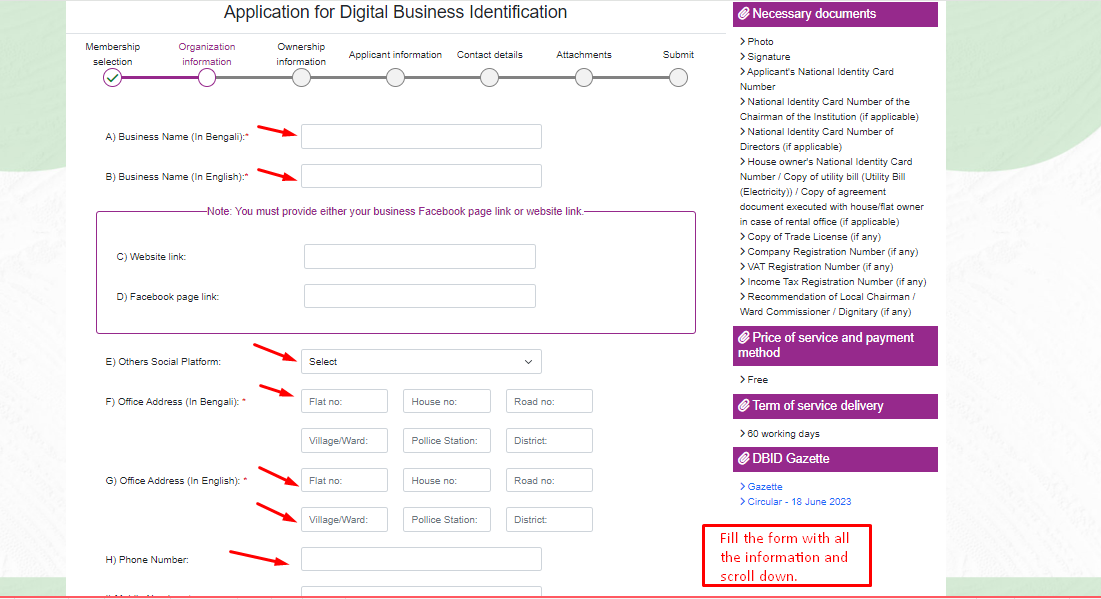Focus the Business Name (In Bengali) field
This screenshot has width=1101, height=599.
tap(421, 136)
